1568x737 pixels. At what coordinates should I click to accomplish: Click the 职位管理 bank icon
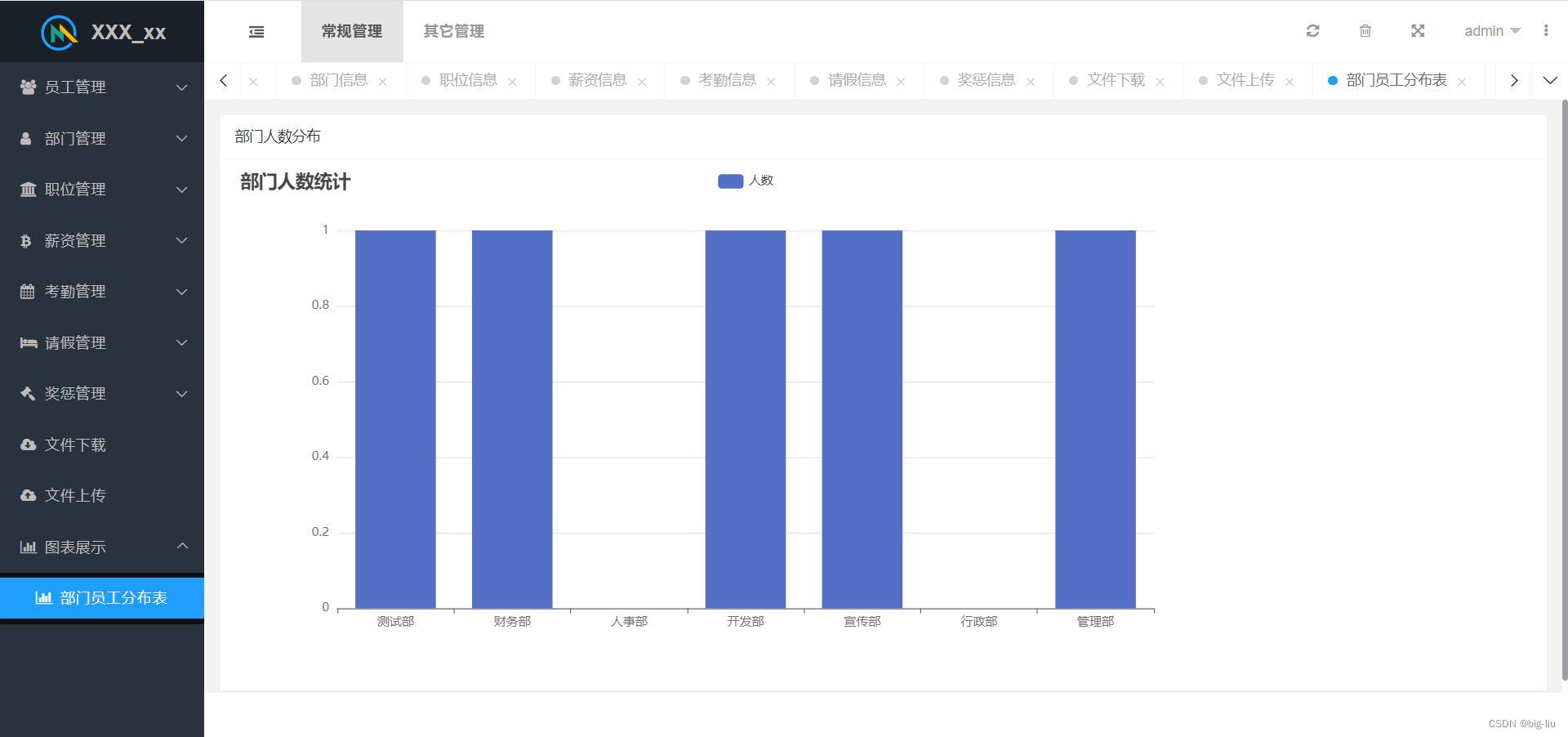tap(29, 189)
